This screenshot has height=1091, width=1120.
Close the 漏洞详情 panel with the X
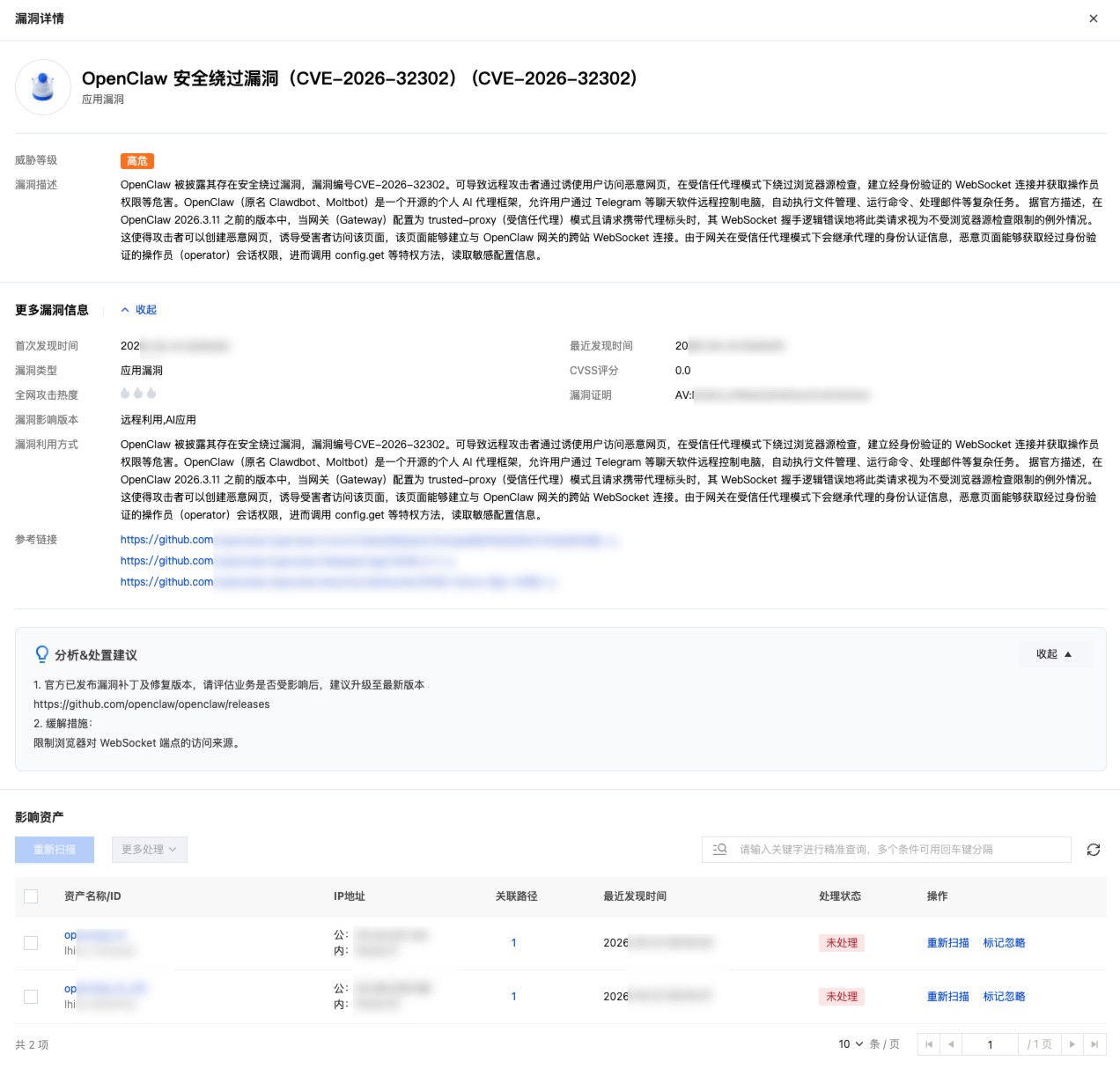[1094, 18]
